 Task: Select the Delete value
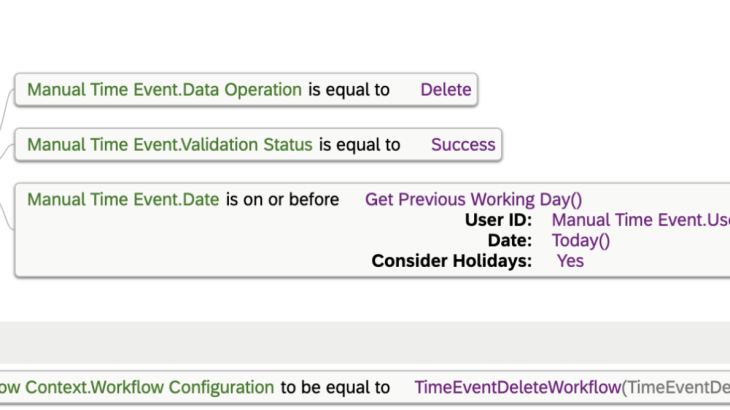click(445, 89)
